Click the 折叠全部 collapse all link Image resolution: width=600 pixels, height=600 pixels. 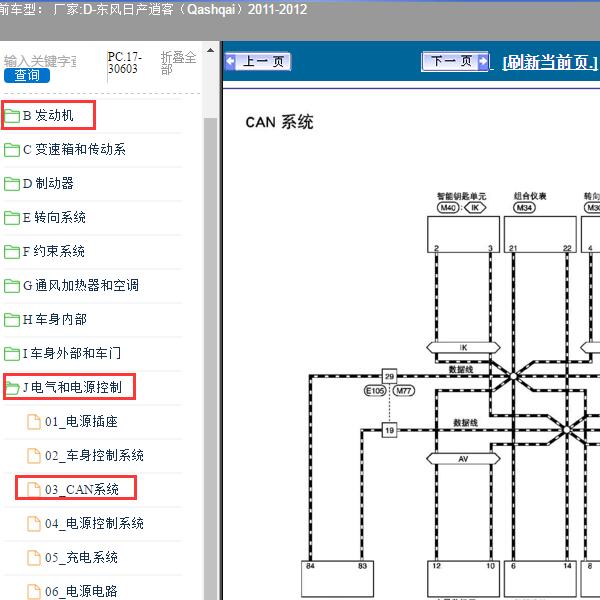tap(178, 63)
